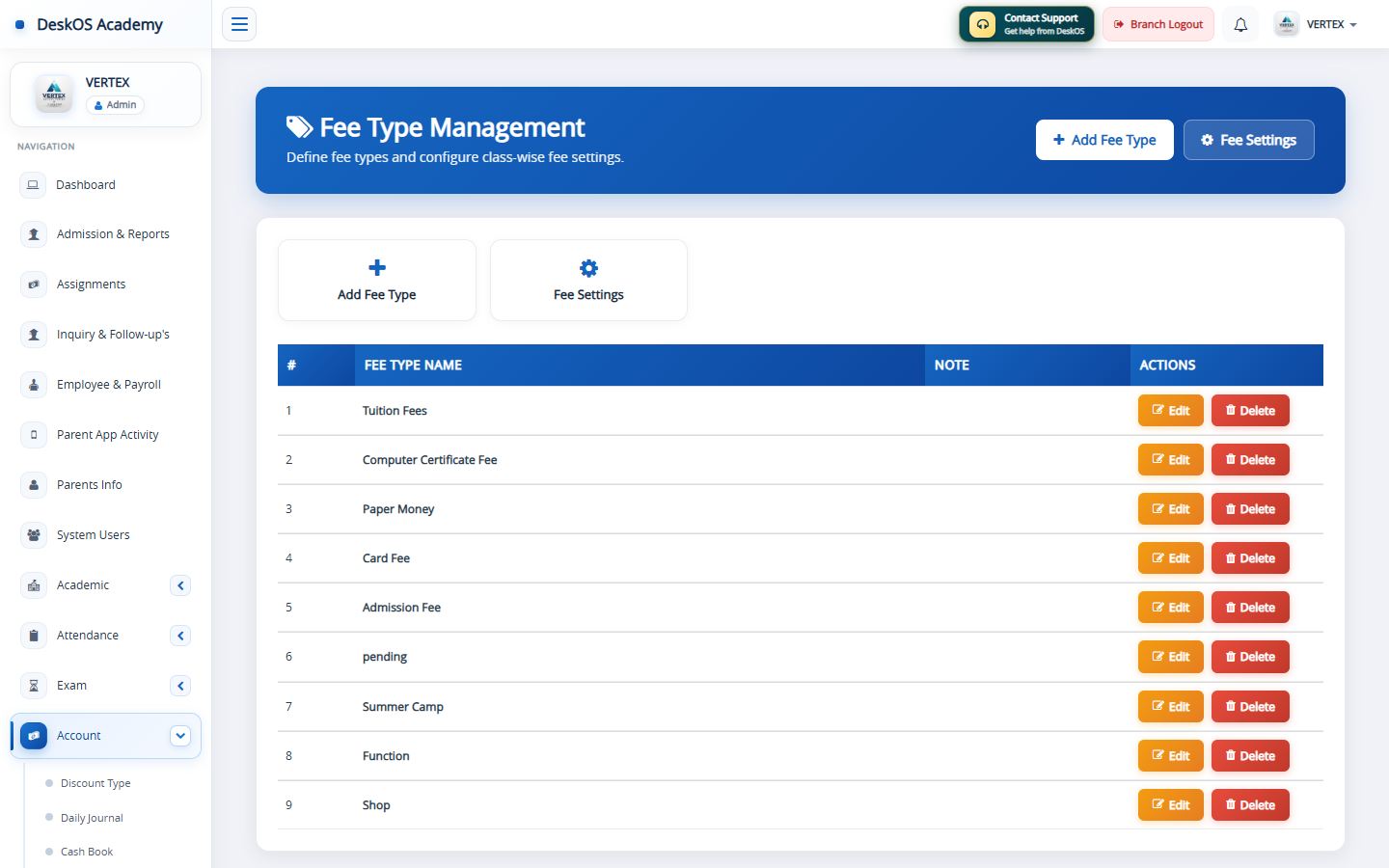Edit the pending fee type
Screen dimensions: 1389x868
1171,657
